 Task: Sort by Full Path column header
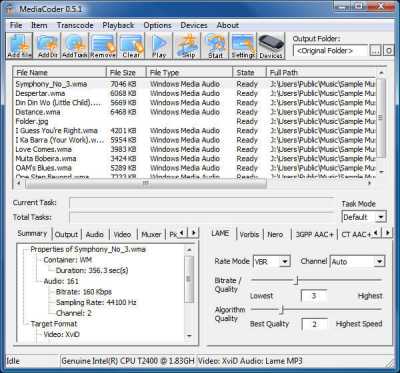click(322, 72)
